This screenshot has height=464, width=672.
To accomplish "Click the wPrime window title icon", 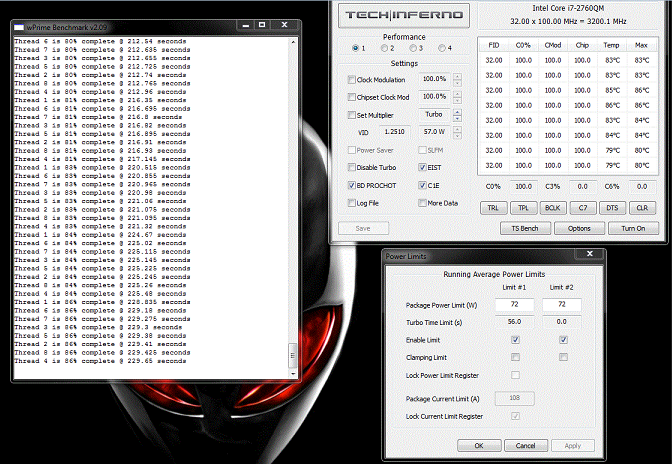I will 19,28.
